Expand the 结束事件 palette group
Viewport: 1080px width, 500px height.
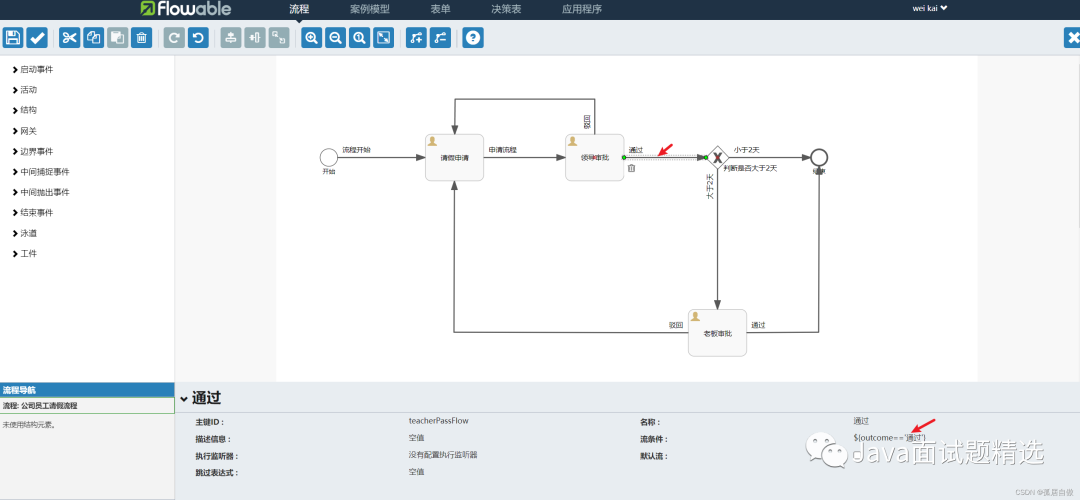[x=37, y=213]
